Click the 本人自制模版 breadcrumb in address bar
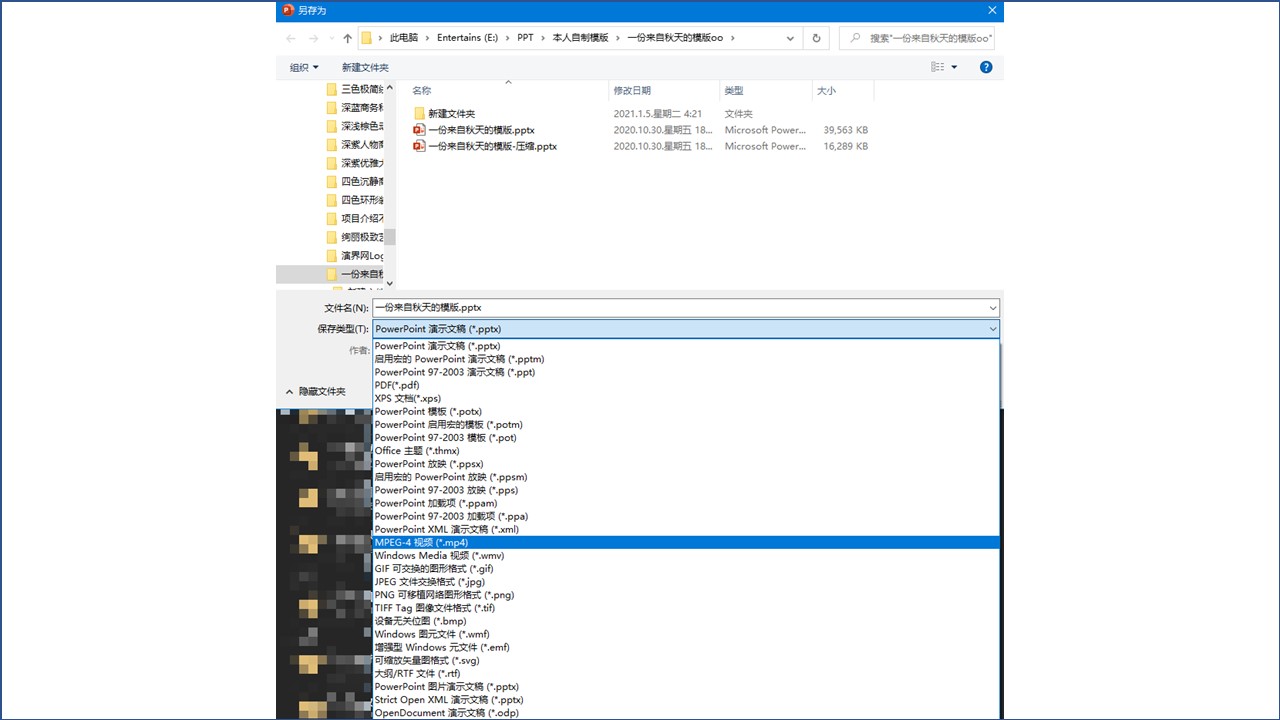Viewport: 1280px width, 720px height. (580, 38)
